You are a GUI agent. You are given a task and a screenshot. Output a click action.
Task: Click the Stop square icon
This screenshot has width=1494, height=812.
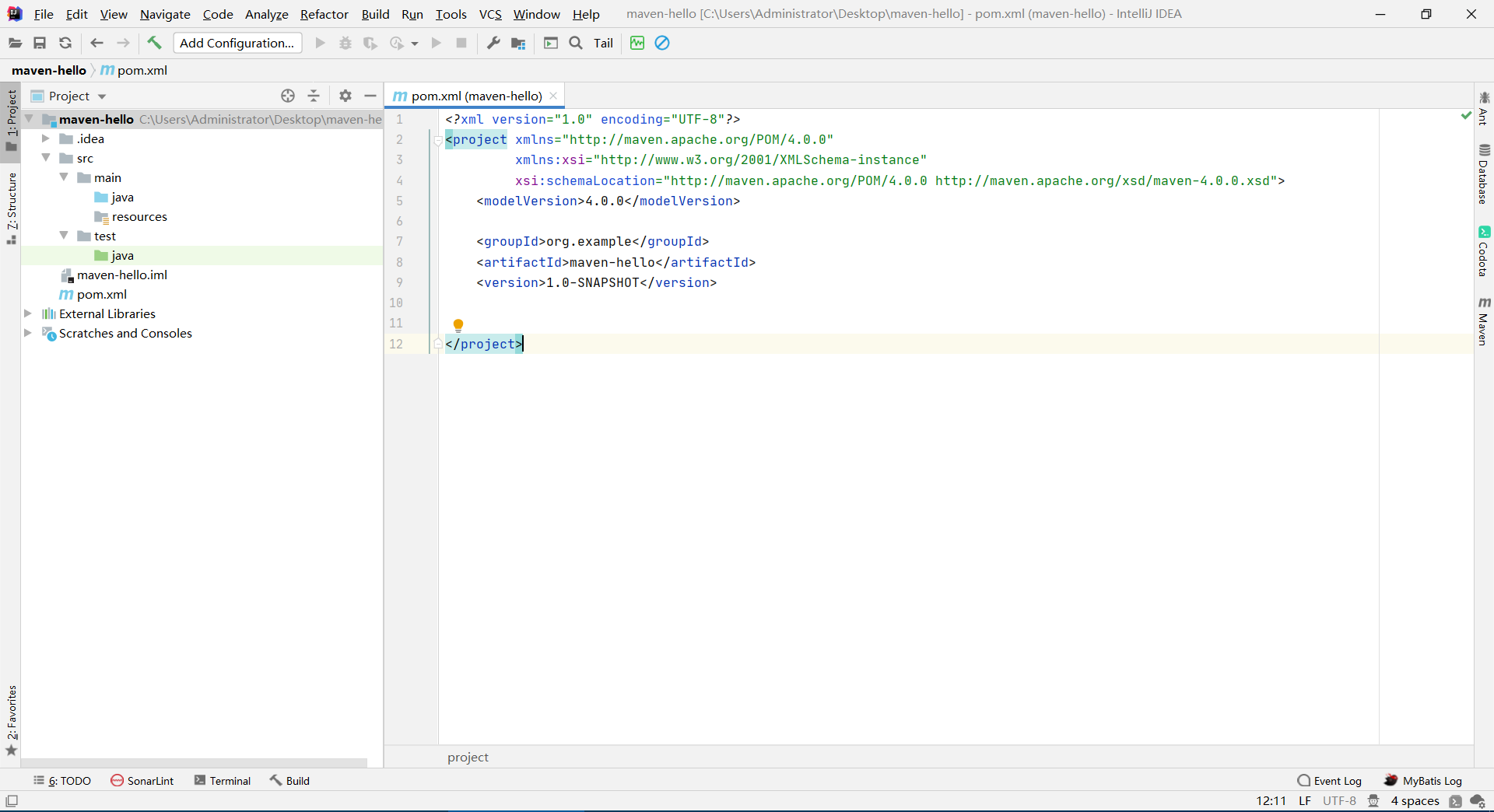[461, 44]
